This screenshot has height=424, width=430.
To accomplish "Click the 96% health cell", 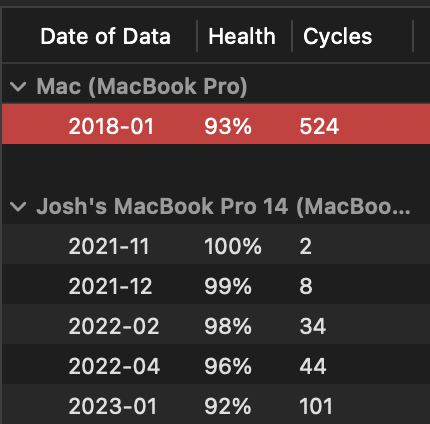I will click(228, 366).
